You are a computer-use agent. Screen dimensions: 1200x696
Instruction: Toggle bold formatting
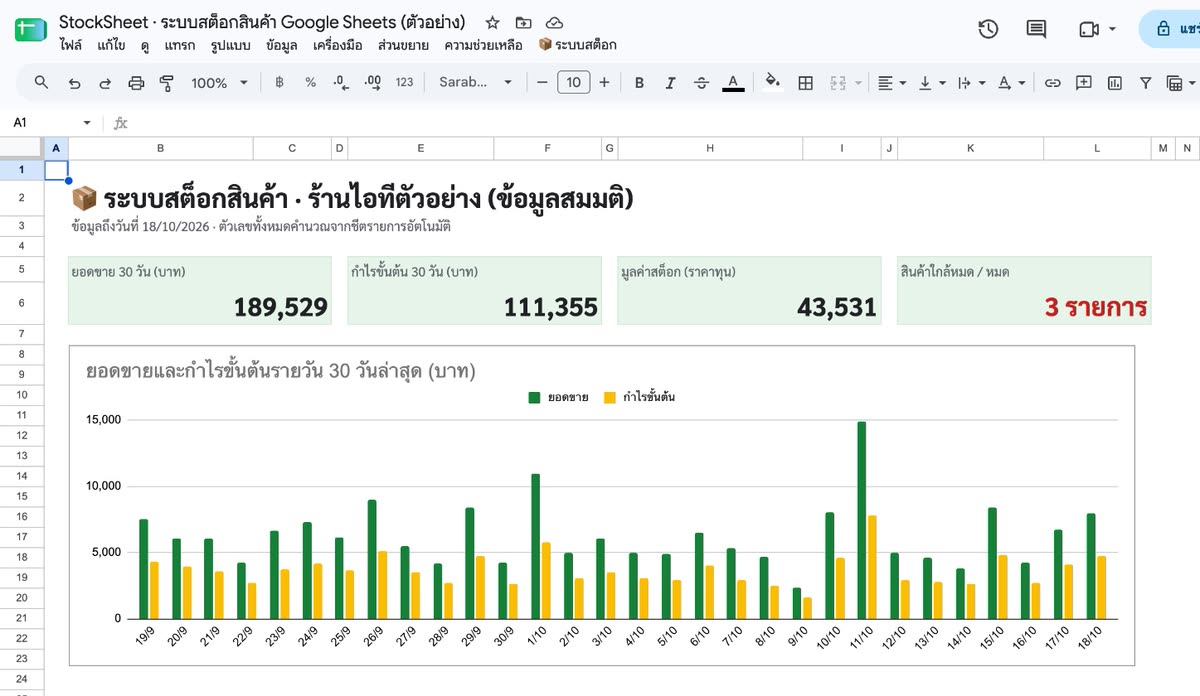[x=639, y=83]
